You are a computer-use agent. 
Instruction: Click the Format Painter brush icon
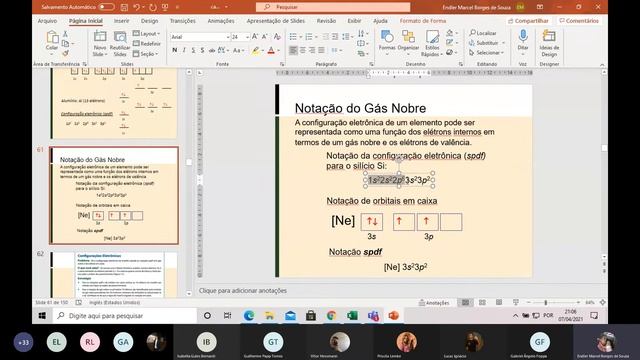pyautogui.click(x=65, y=53)
